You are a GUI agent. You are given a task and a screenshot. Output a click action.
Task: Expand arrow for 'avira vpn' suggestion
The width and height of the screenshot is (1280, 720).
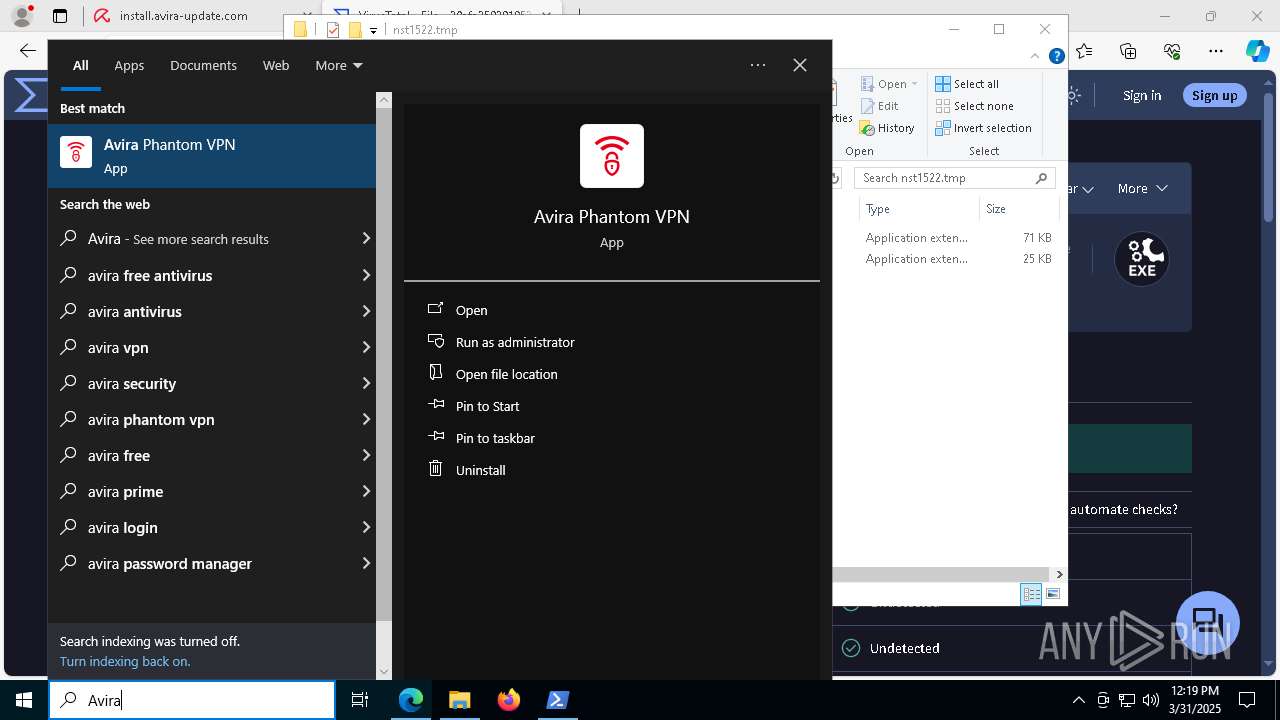pyautogui.click(x=366, y=347)
